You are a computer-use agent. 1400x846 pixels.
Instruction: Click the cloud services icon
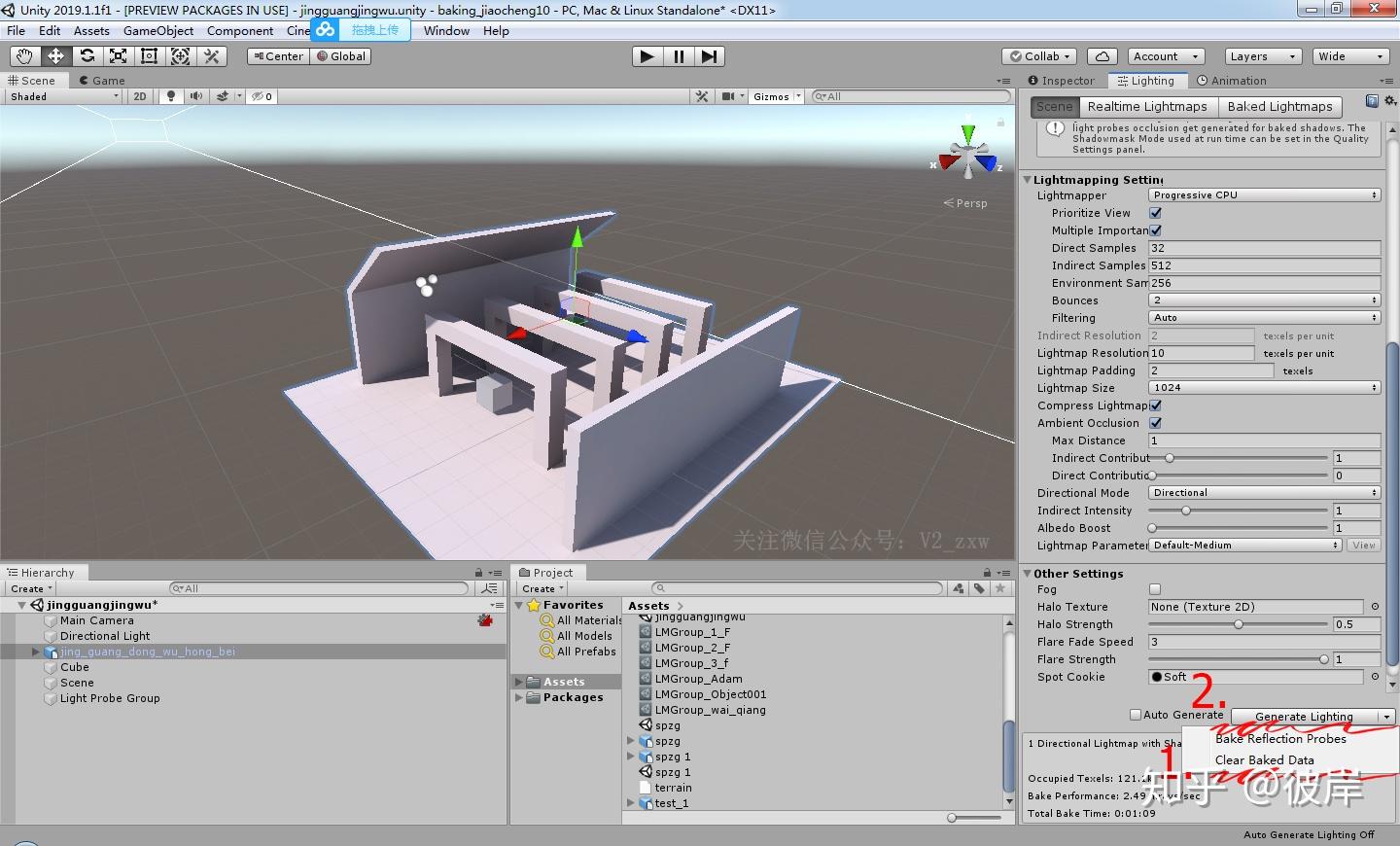1102,56
